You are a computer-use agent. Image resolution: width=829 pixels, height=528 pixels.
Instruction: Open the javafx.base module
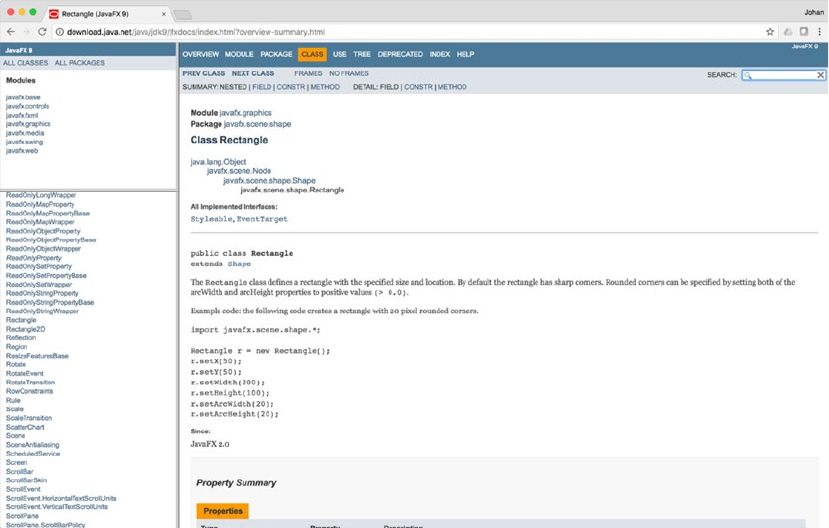pyautogui.click(x=23, y=97)
